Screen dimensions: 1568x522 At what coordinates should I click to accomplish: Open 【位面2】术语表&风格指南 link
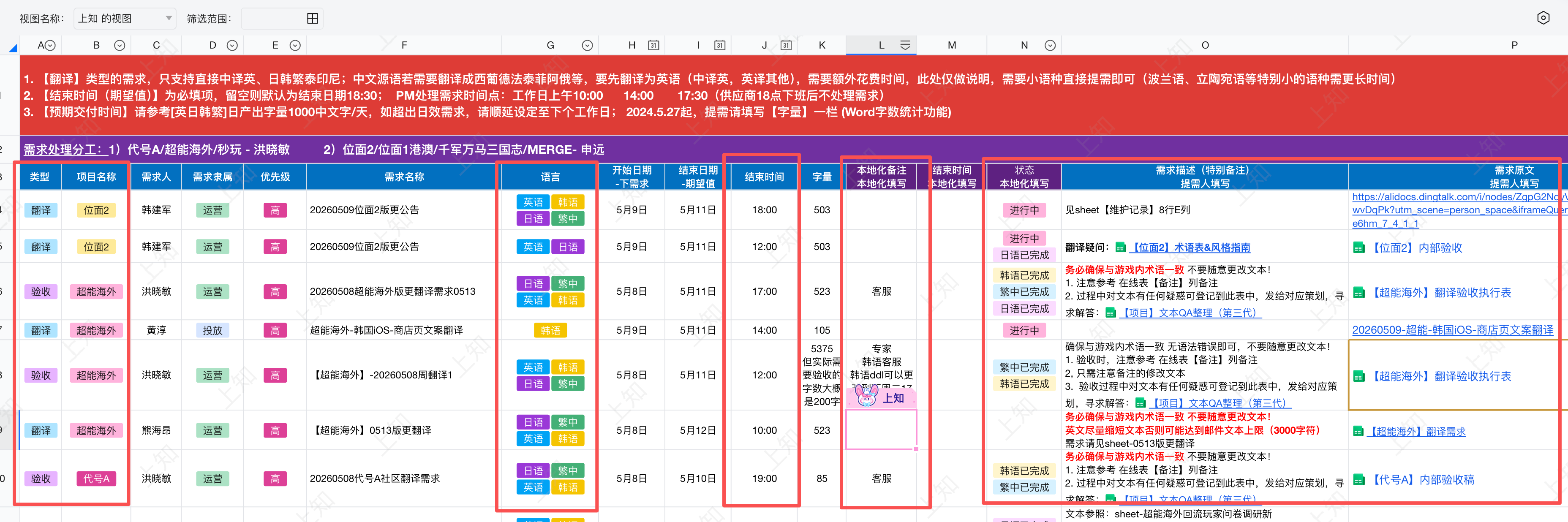coord(1190,247)
